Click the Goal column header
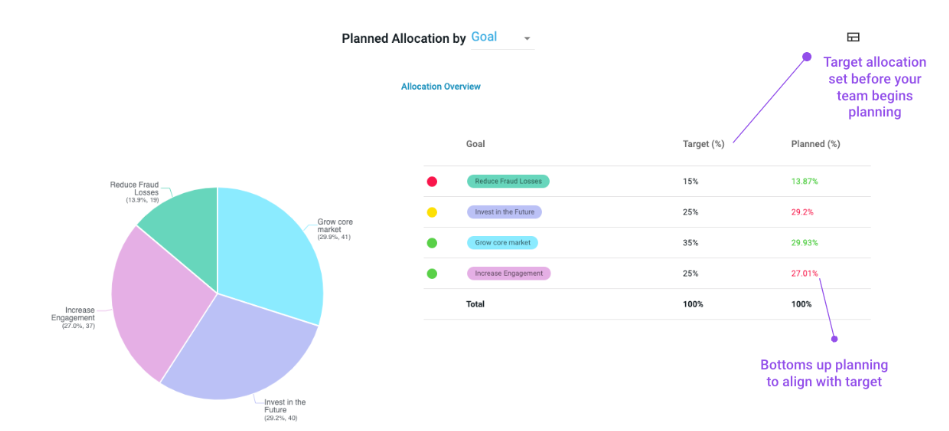Viewport: 949px width, 431px height. coord(475,144)
